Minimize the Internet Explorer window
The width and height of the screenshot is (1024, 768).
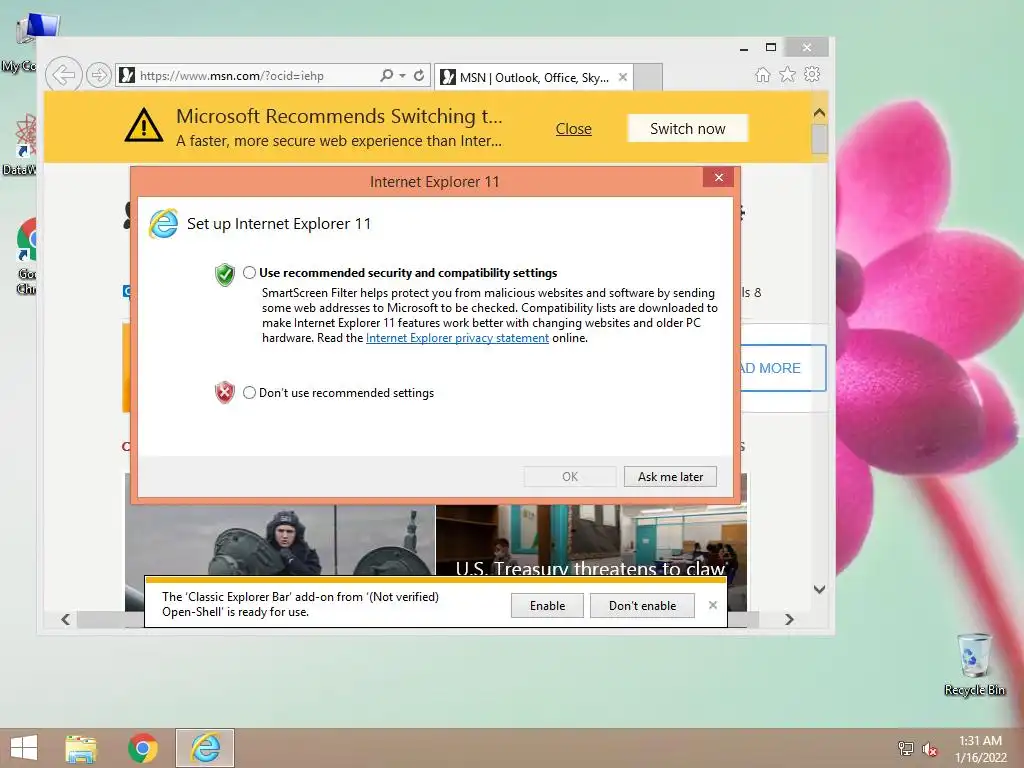pos(744,48)
